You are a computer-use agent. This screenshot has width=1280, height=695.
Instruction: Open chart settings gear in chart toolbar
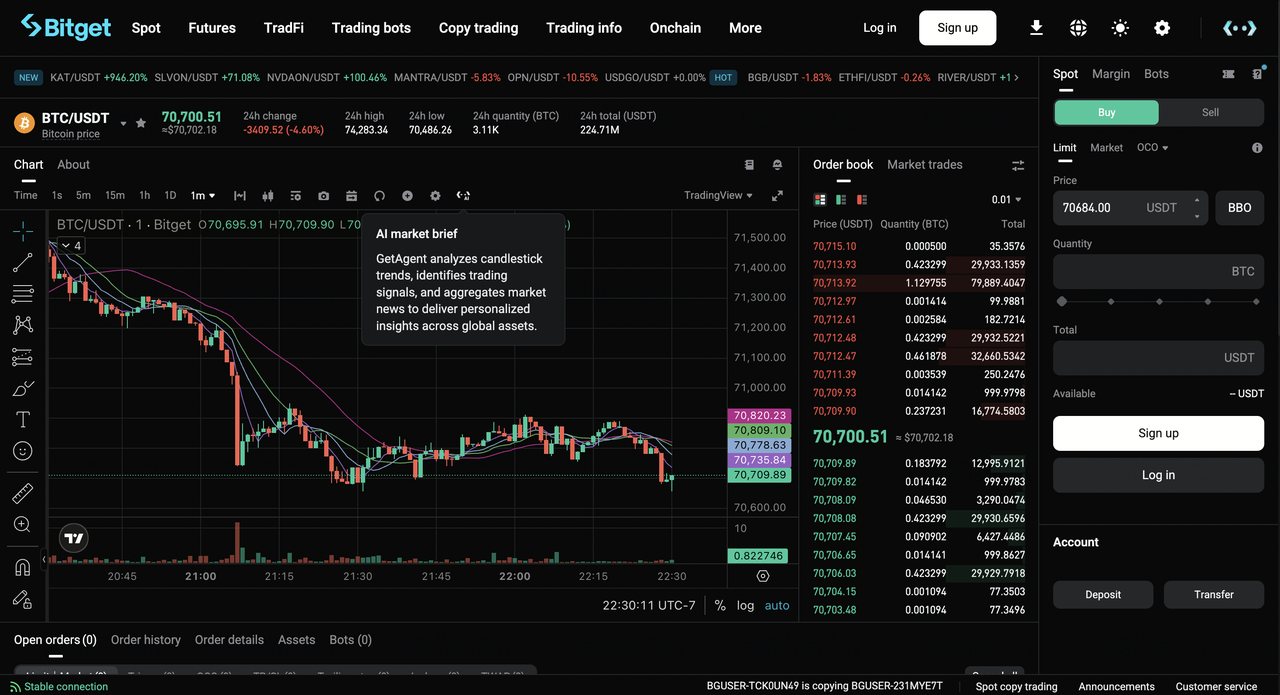[x=435, y=196]
